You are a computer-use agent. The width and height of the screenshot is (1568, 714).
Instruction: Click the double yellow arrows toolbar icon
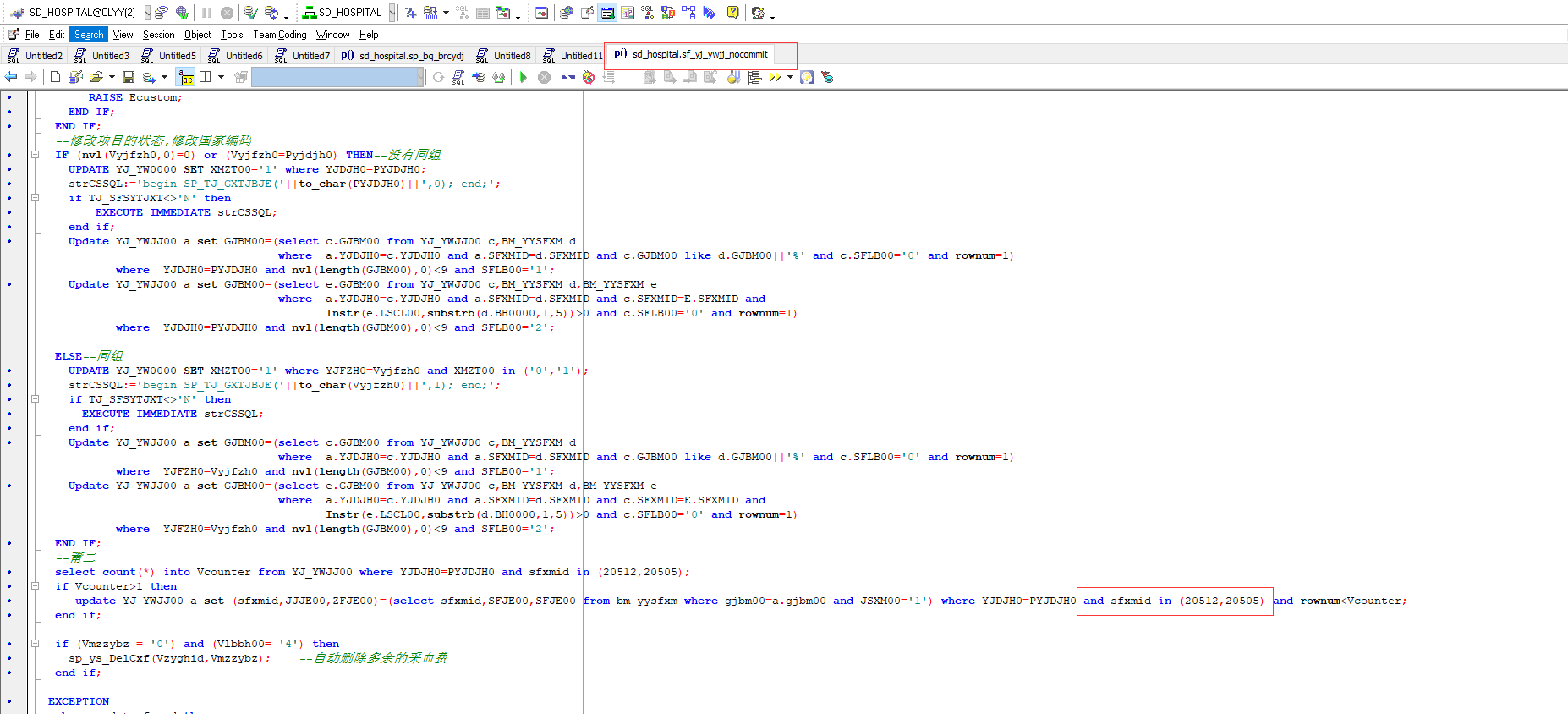(775, 78)
